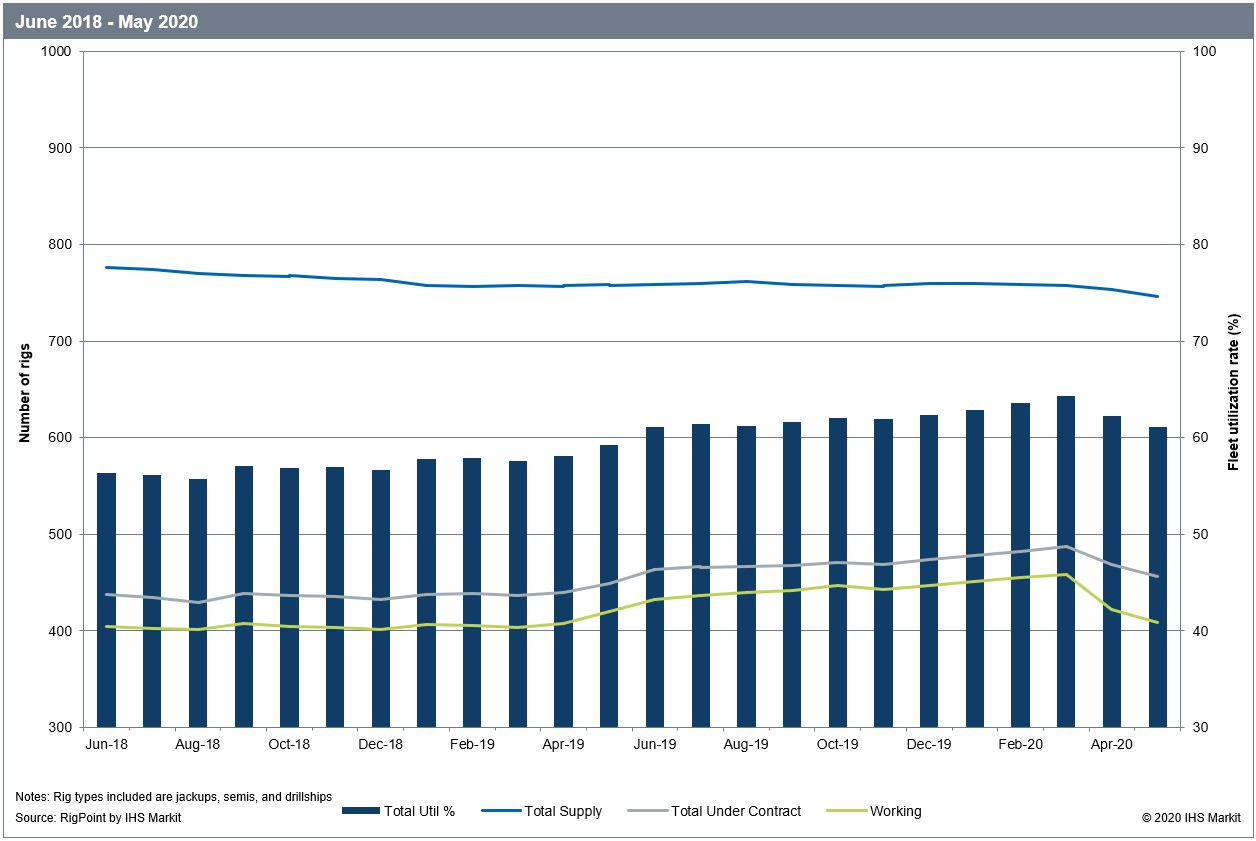Click the blue Total Supply legend line marker
Screen dimensions: 1256x841
click(x=501, y=811)
